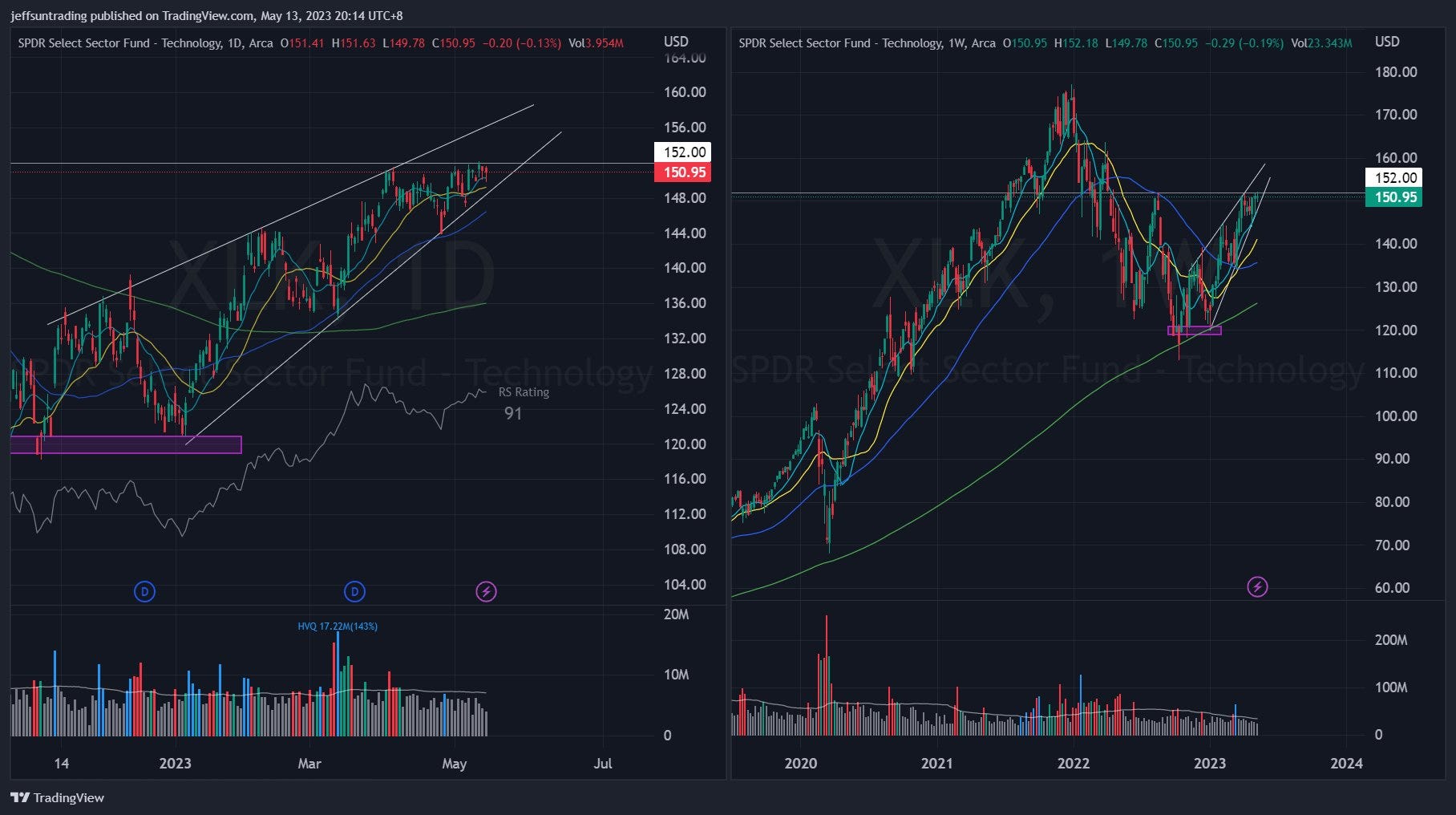Click the 100.00 price level on weekly axis
Image resolution: width=1456 pixels, height=815 pixels.
[1396, 416]
